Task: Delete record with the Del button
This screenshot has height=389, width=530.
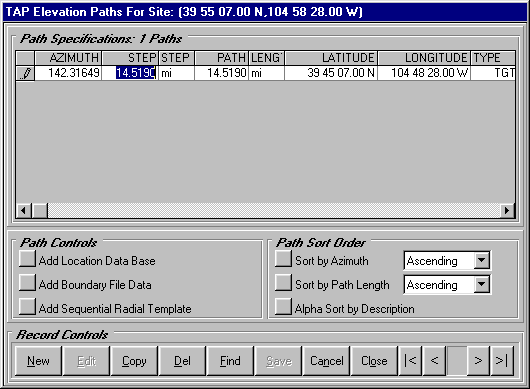Action: point(182,361)
